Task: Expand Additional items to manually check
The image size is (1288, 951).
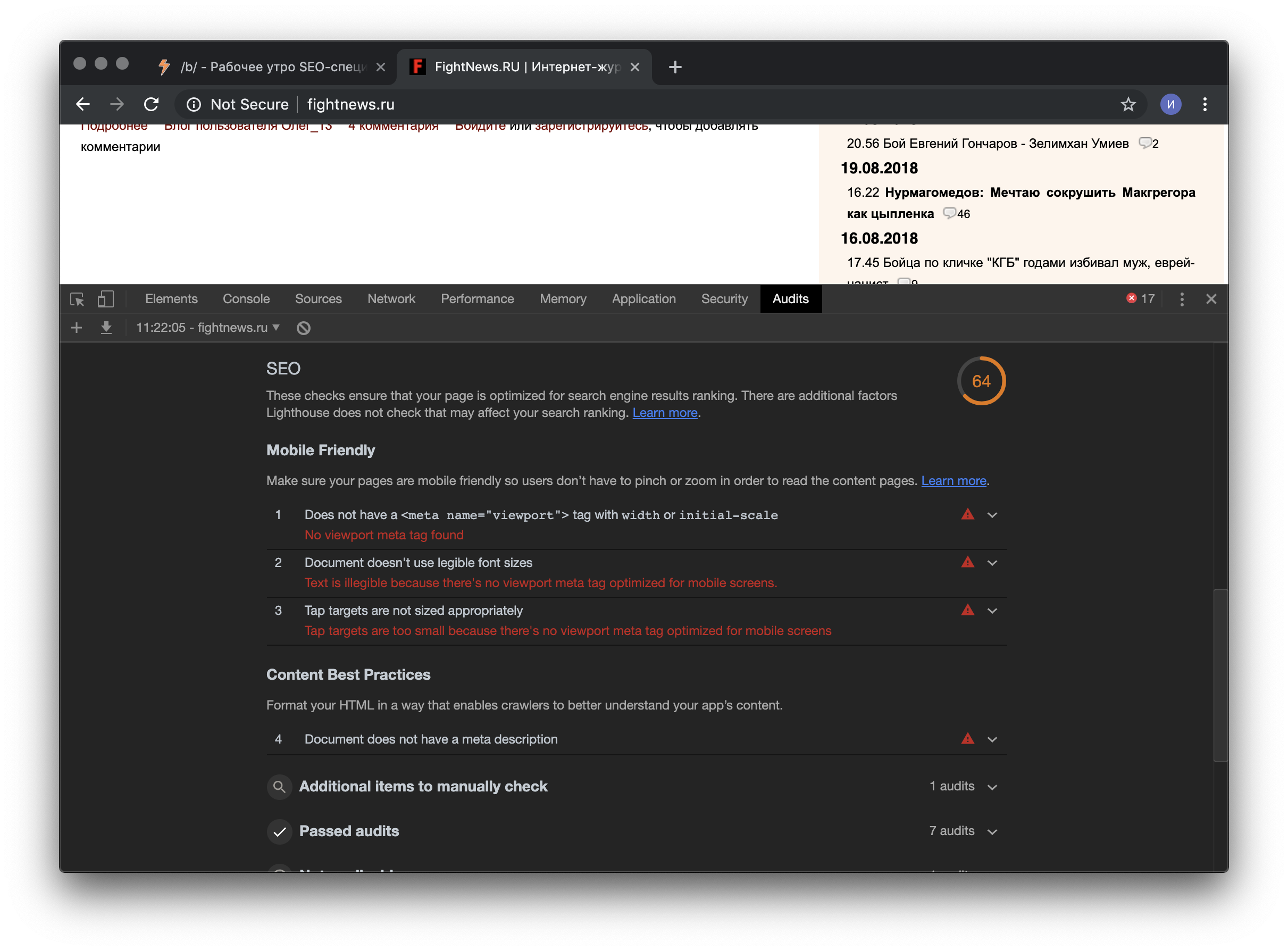Action: point(992,787)
